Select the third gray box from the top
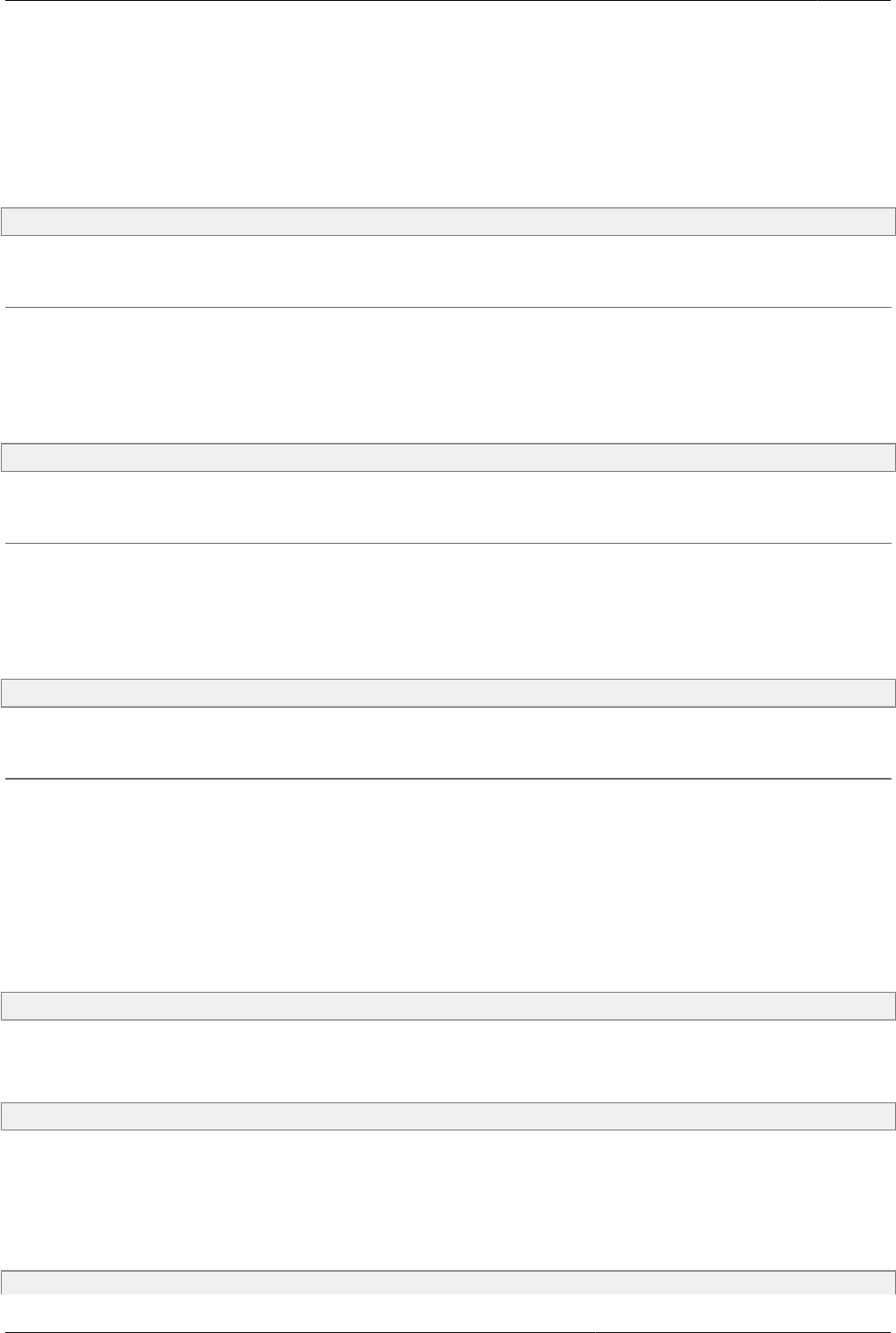The image size is (896, 1333). coord(448,693)
